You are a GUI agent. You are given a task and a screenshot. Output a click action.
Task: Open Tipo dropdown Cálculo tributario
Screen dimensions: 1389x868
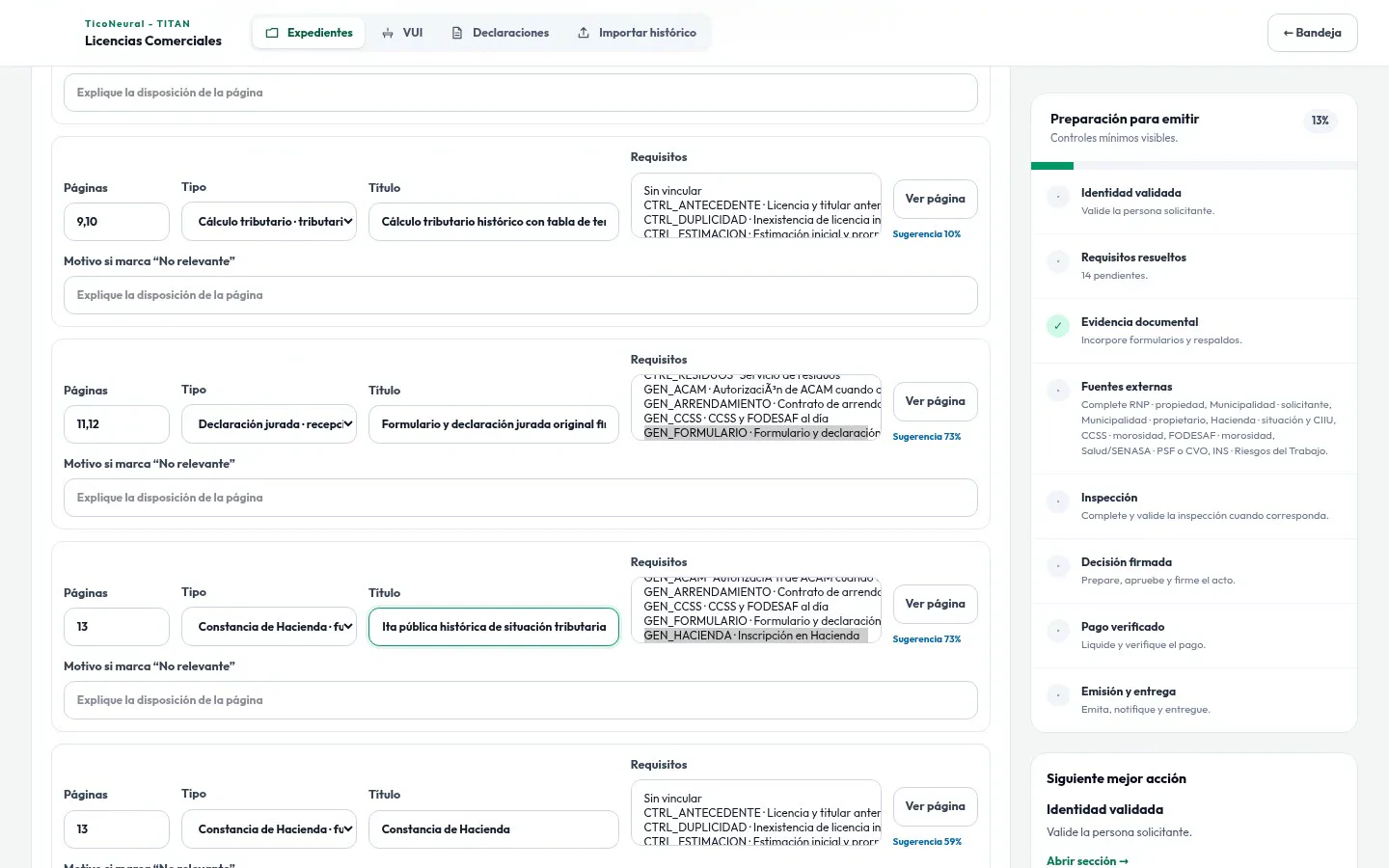(269, 222)
